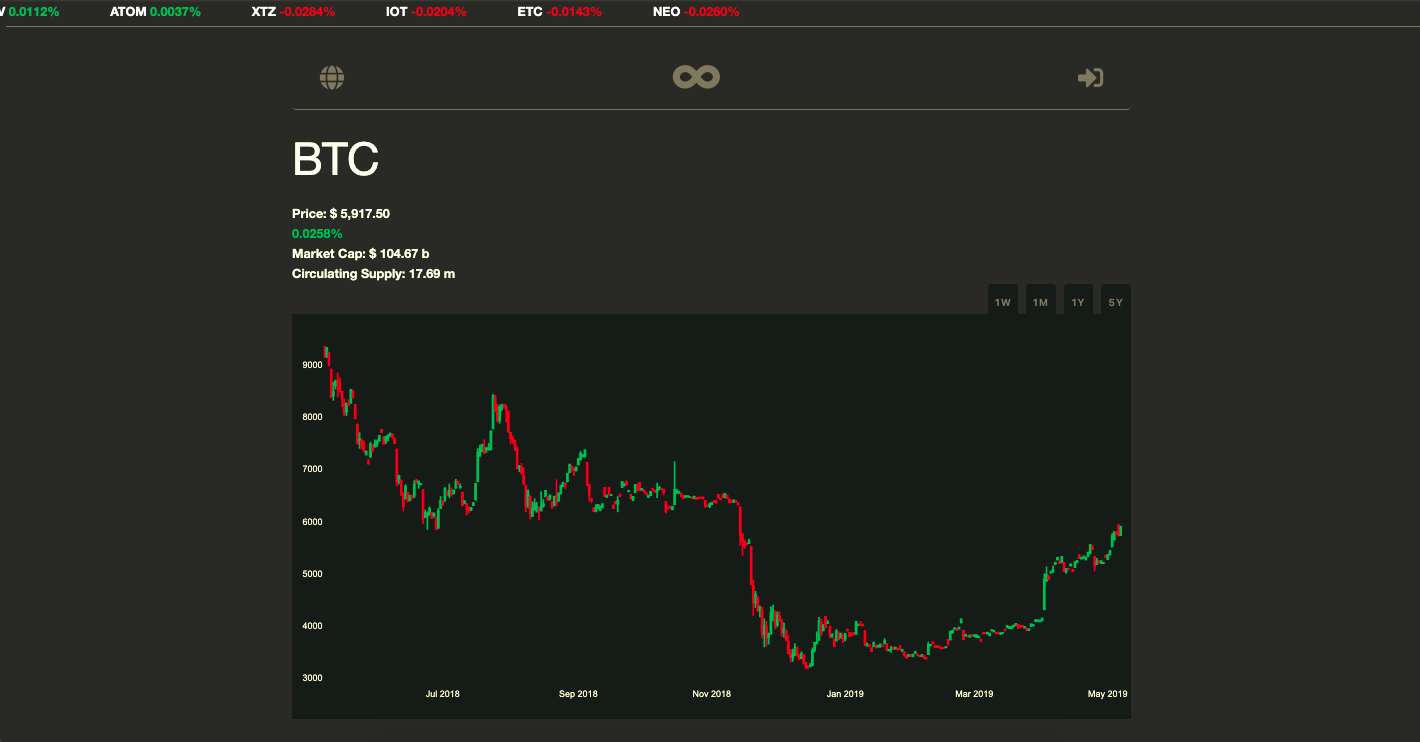Click the 8000 y-axis label
The width and height of the screenshot is (1420, 742).
point(311,417)
